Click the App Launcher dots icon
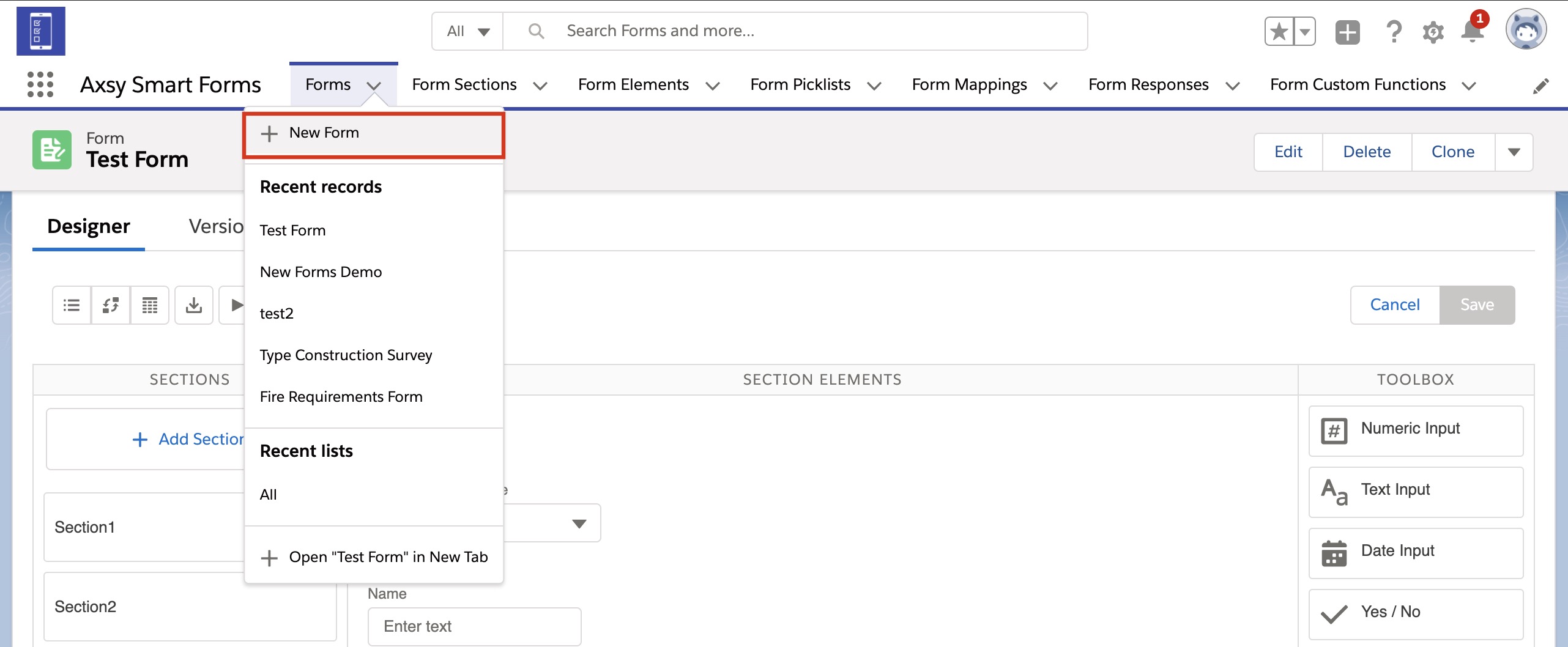 click(40, 84)
